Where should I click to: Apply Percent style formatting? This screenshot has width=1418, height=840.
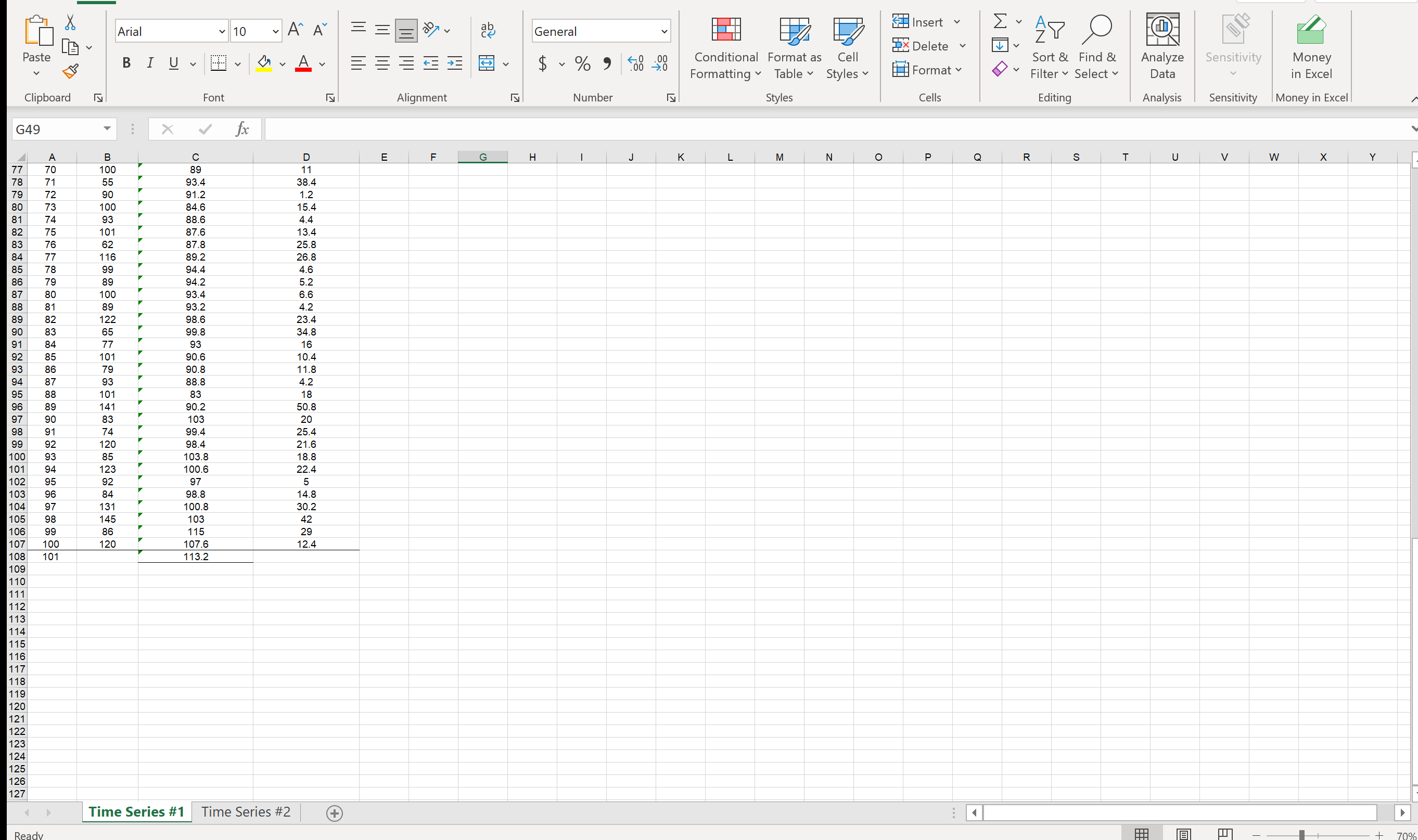[582, 63]
